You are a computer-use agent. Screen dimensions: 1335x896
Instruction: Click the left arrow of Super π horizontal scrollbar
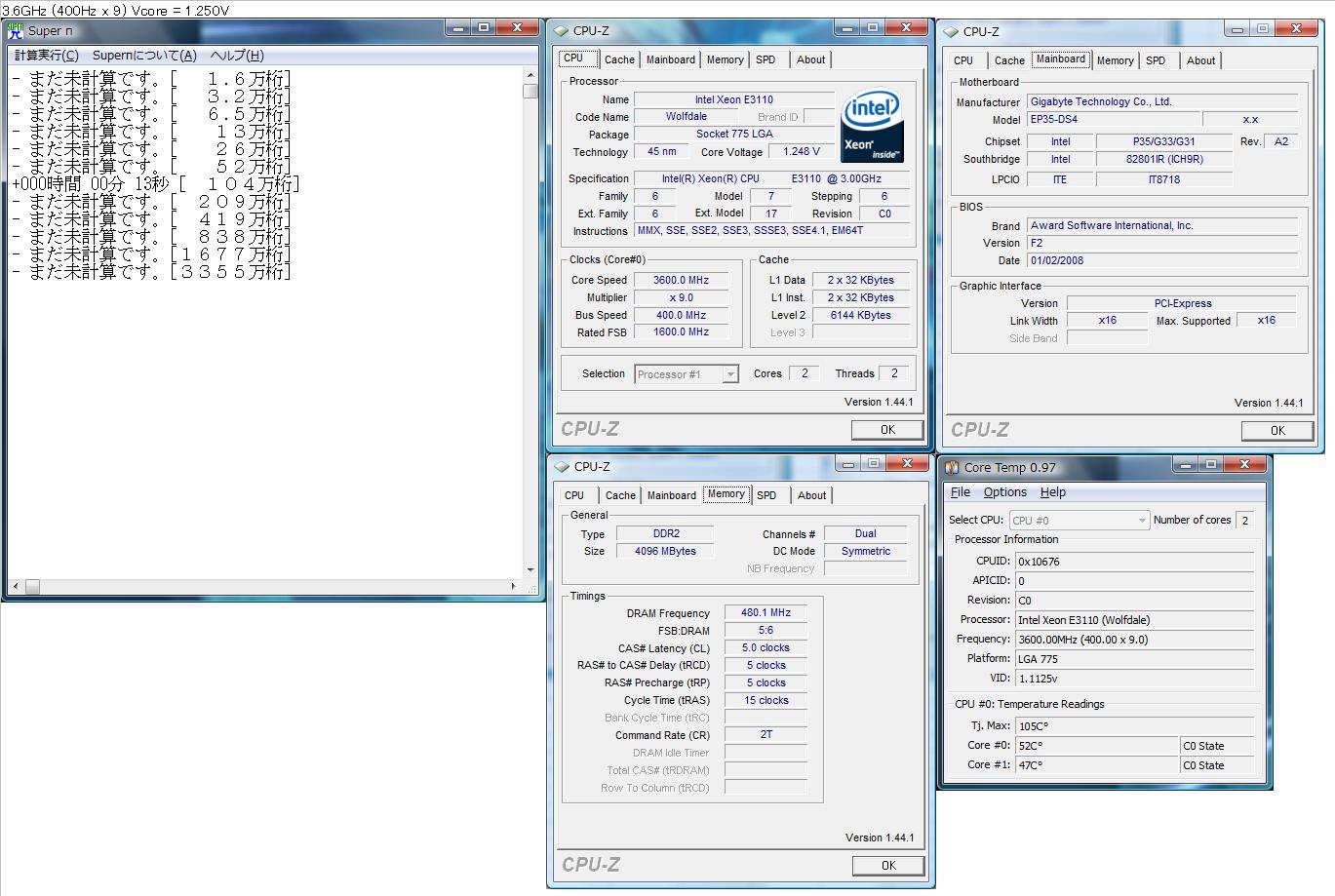pos(17,586)
